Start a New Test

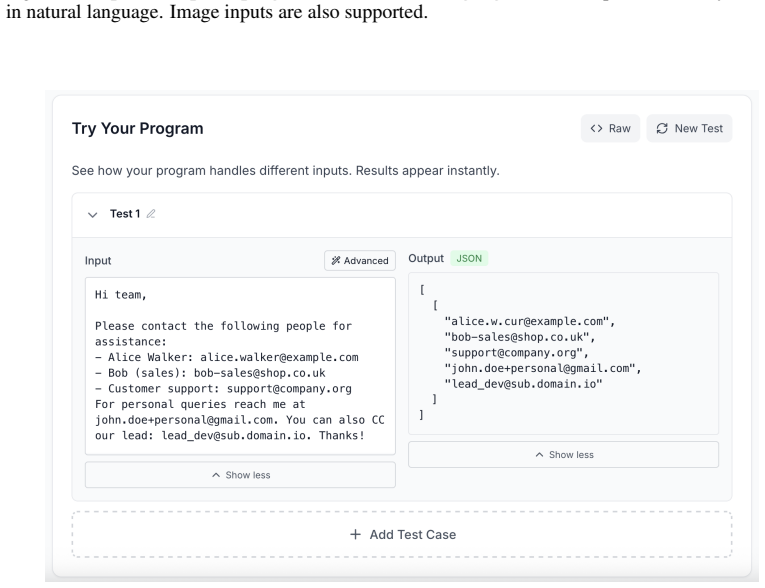tap(689, 128)
